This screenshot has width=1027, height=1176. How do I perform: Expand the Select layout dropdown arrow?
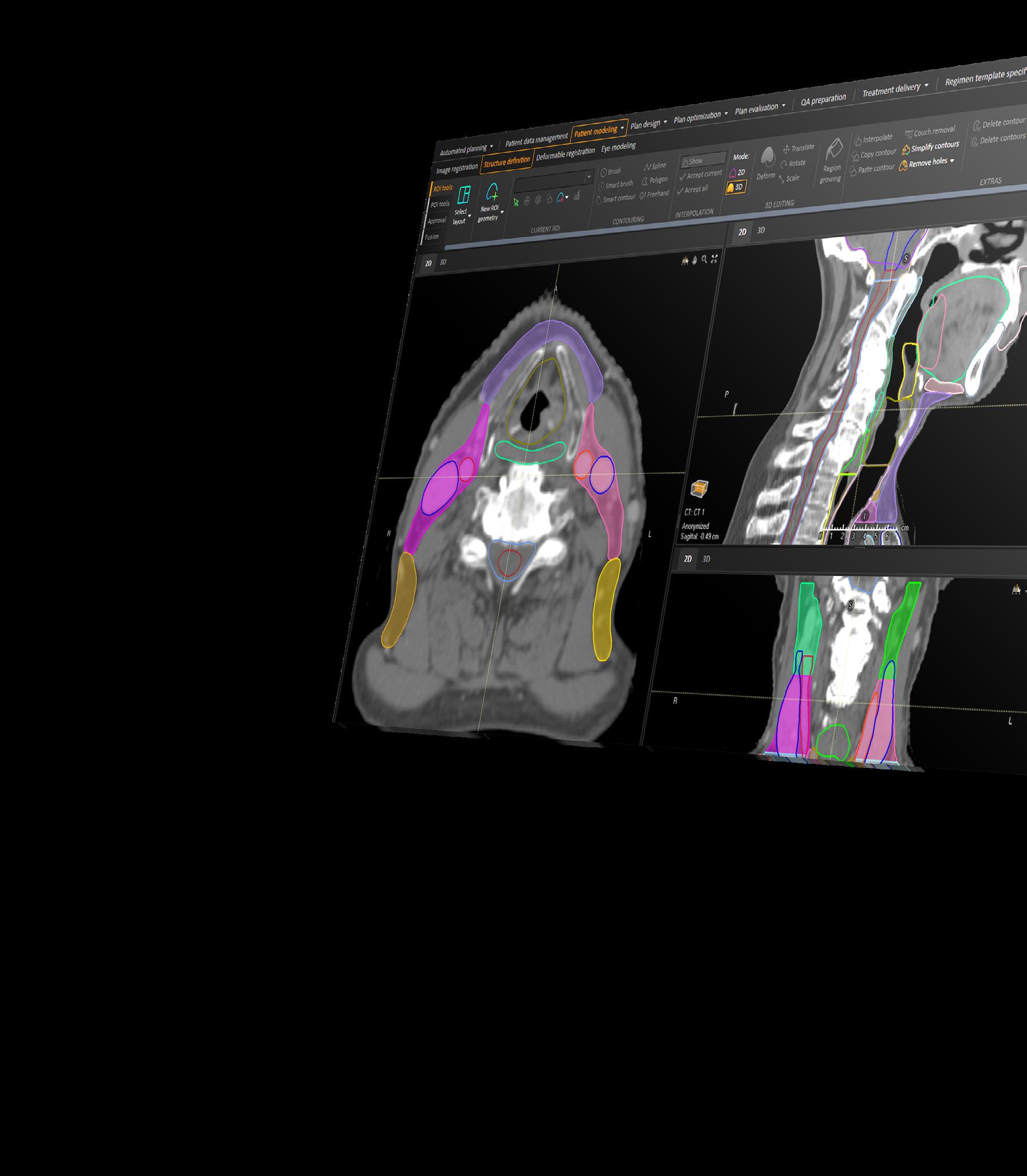(x=470, y=216)
